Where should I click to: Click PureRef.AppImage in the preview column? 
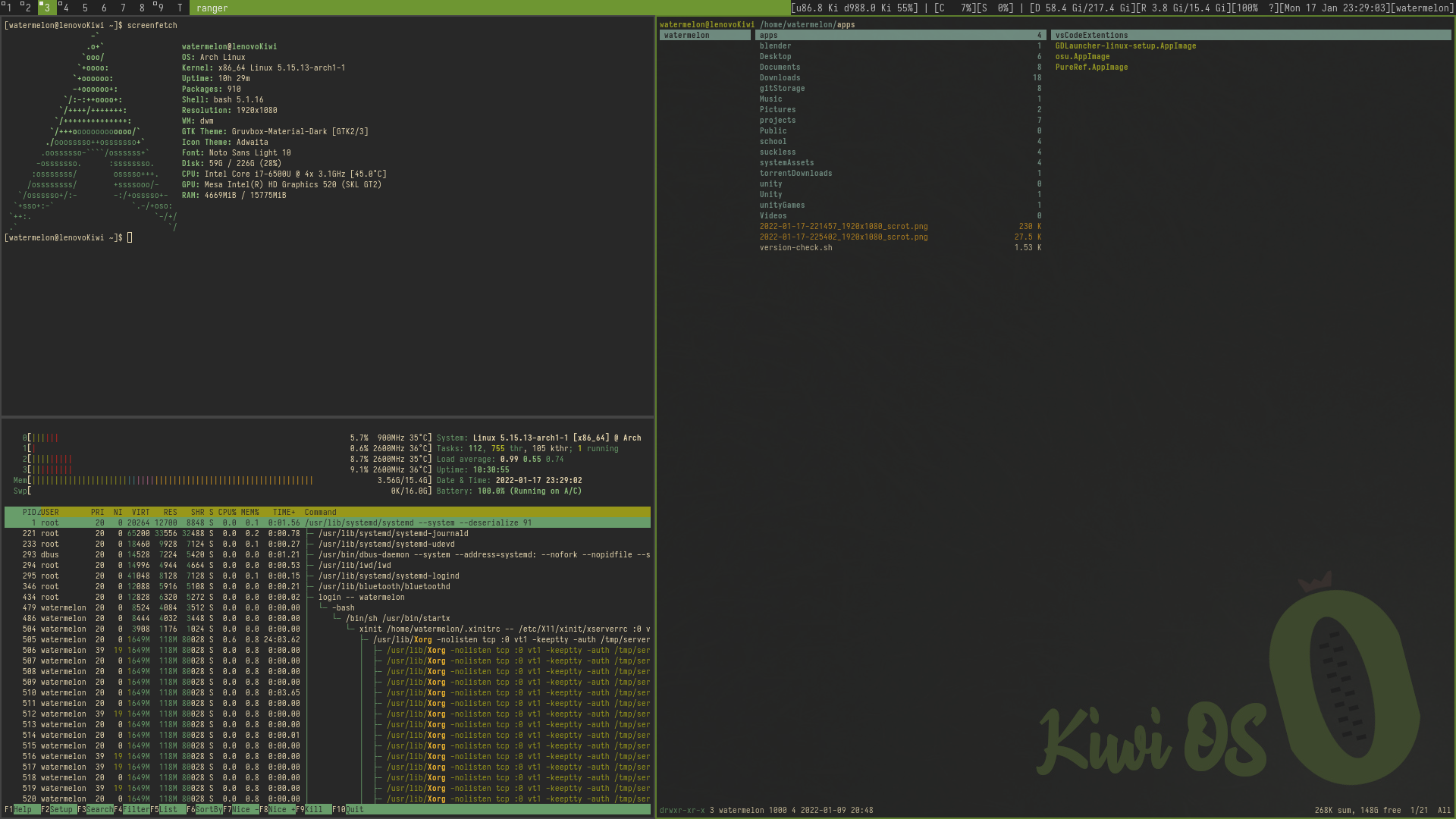tap(1091, 67)
